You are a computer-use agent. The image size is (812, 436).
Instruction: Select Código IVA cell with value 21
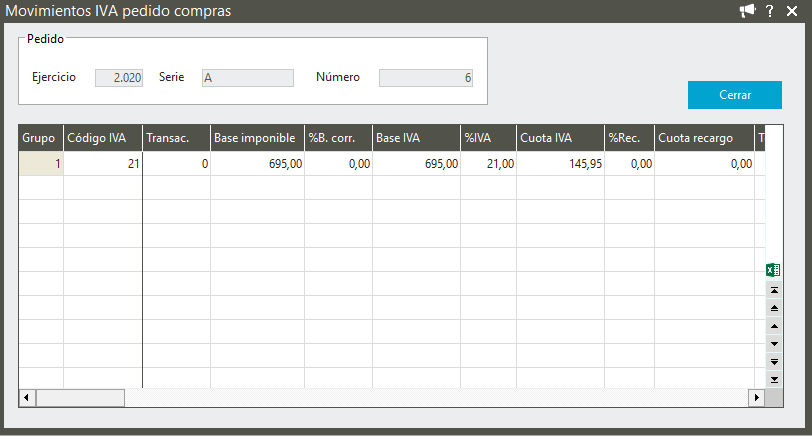[103, 164]
